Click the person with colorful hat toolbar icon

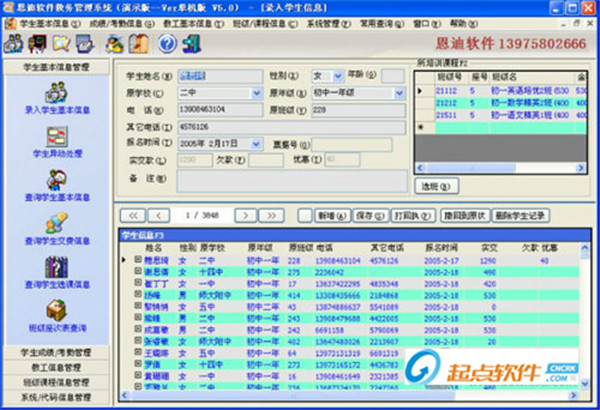[x=114, y=44]
